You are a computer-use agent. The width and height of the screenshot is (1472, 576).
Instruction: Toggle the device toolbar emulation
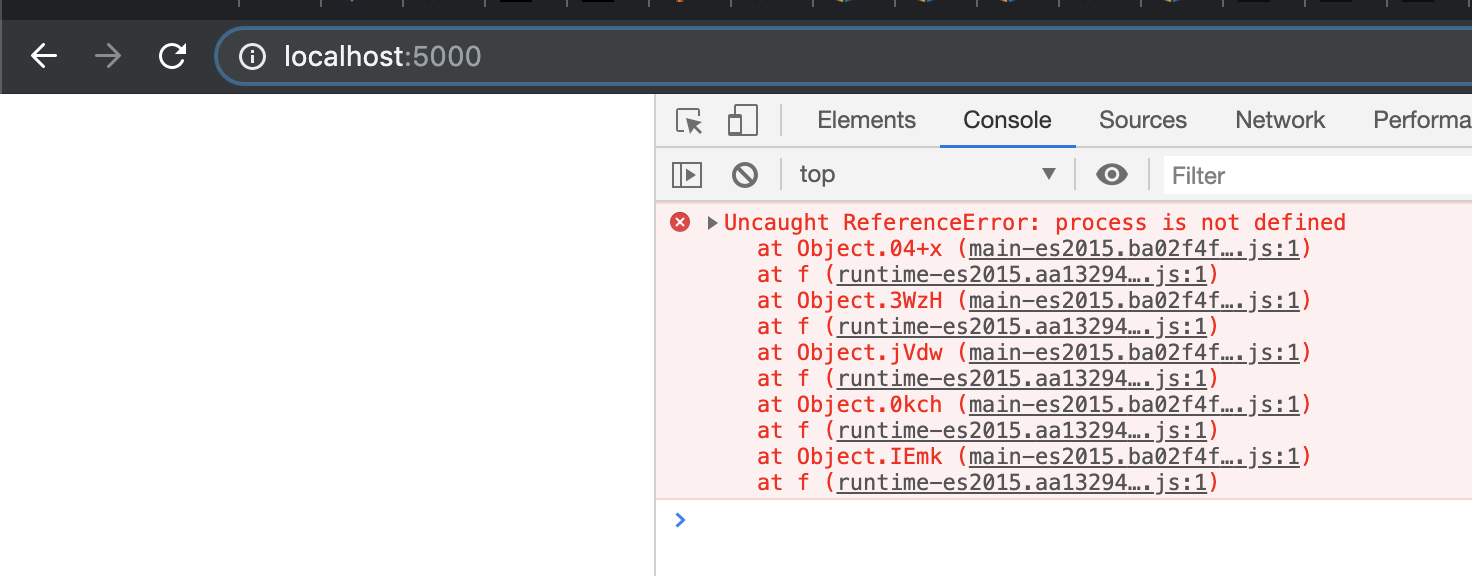741,119
